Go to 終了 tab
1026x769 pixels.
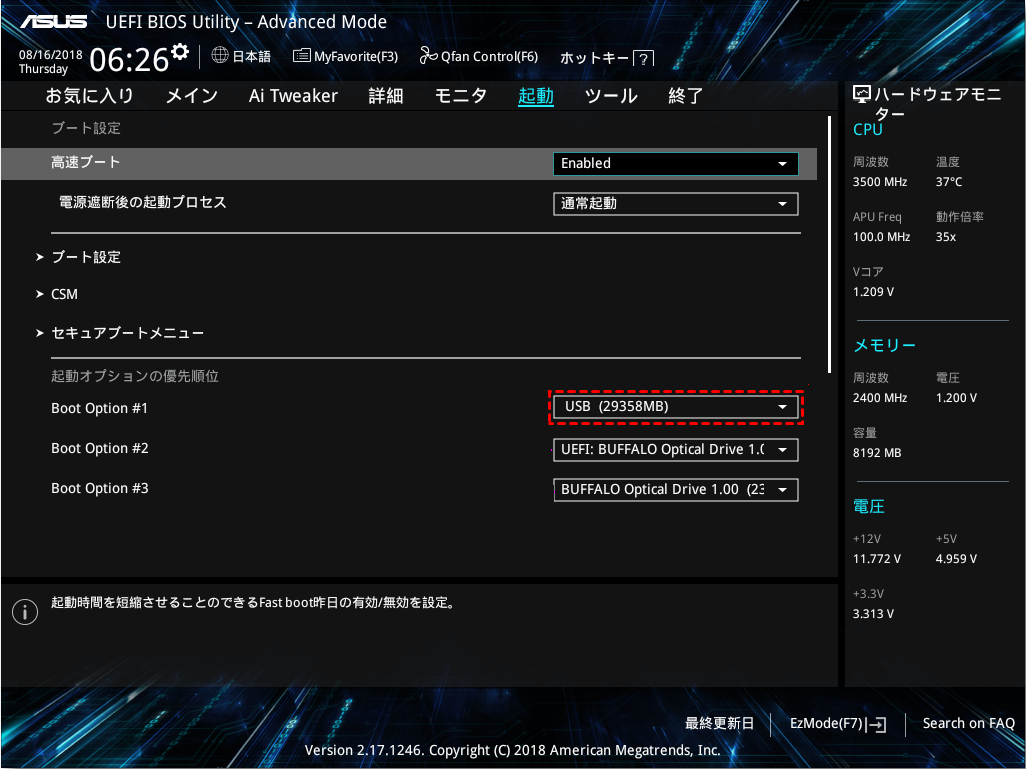tap(685, 96)
